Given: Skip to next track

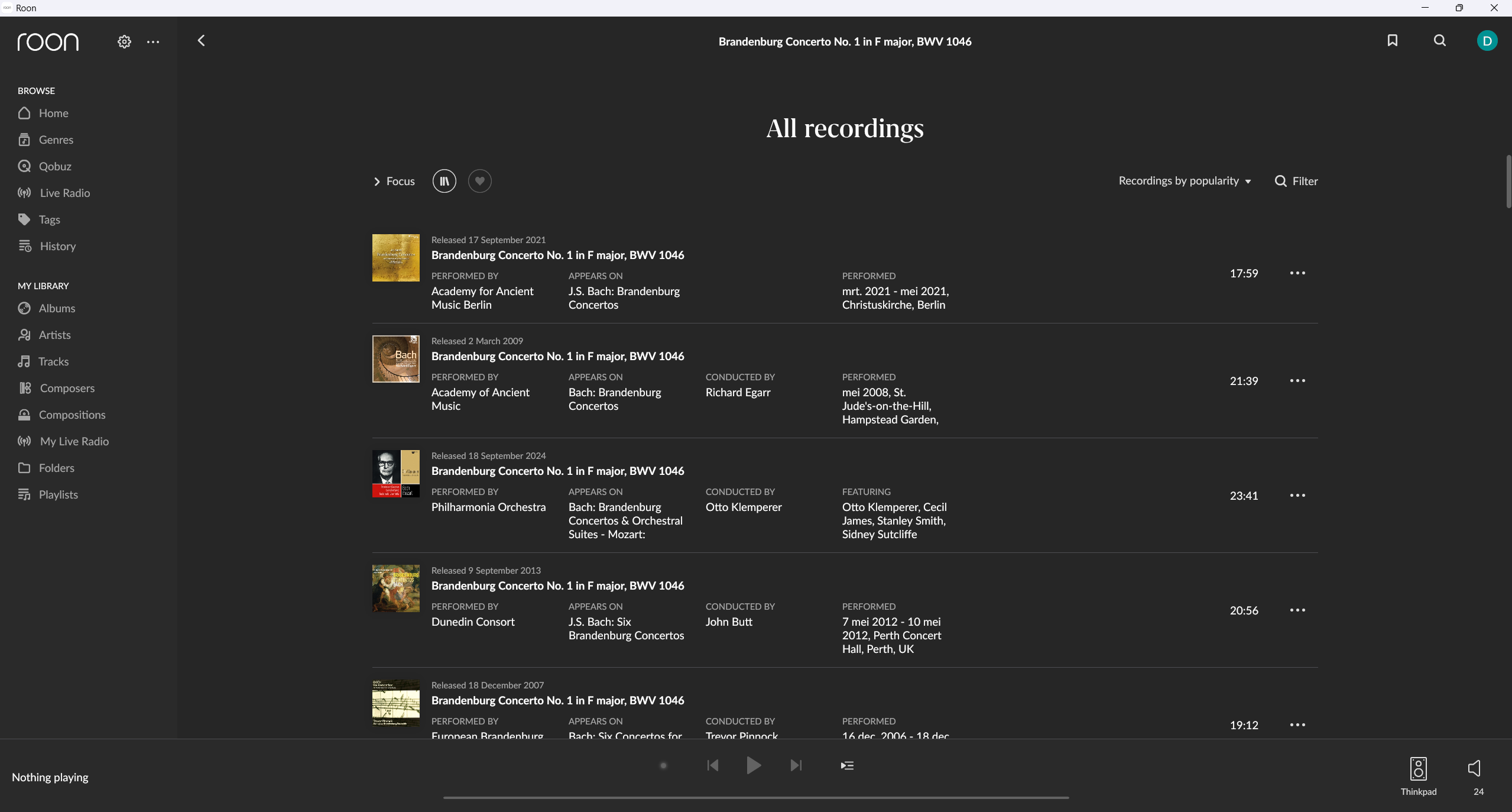Looking at the screenshot, I should pos(796,765).
